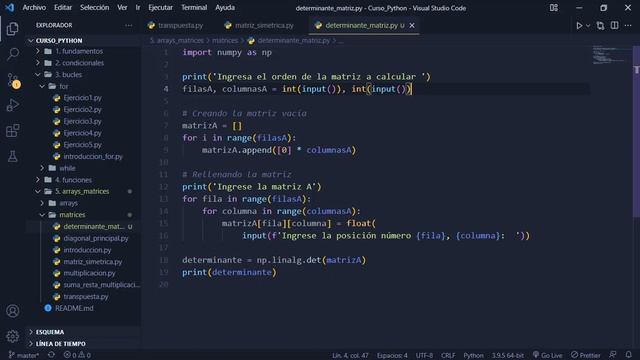Screen dimensions: 640x360
Task: Open the Accounts menu icon
Action: pos(13,311)
